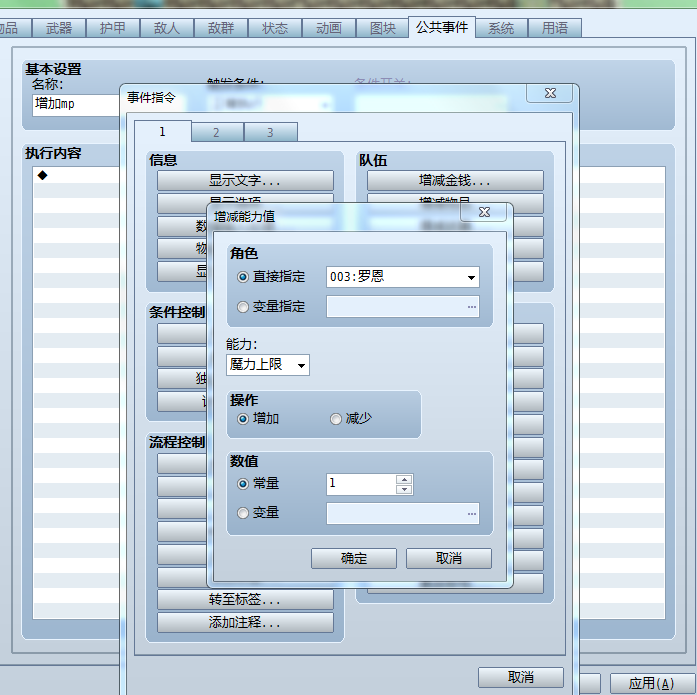The height and width of the screenshot is (695, 697).
Task: Open the 魔力上限 ability dropdown
Action: tap(268, 365)
